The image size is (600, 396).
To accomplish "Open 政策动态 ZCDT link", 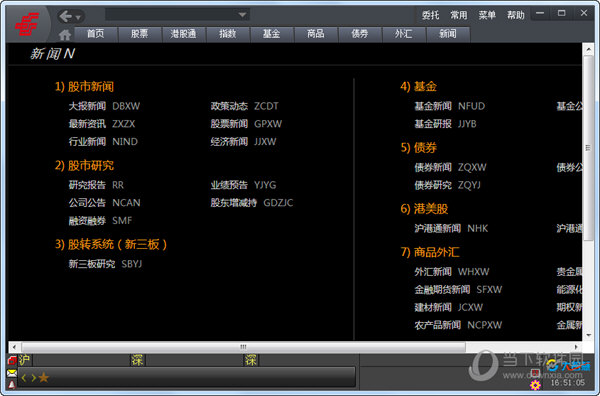I will (245, 106).
